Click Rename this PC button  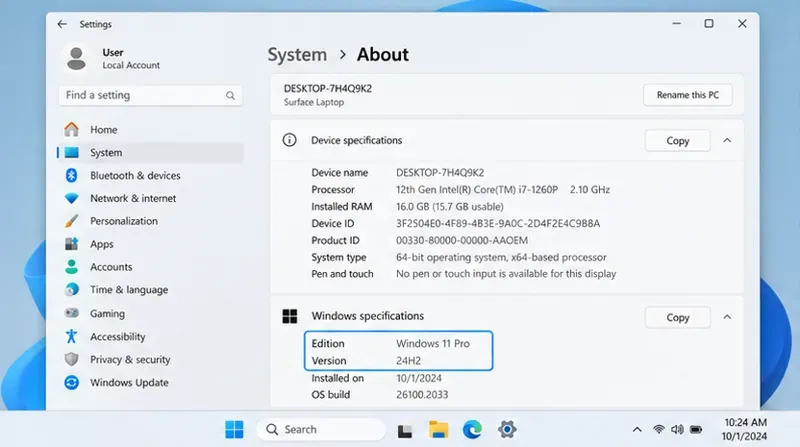point(688,95)
